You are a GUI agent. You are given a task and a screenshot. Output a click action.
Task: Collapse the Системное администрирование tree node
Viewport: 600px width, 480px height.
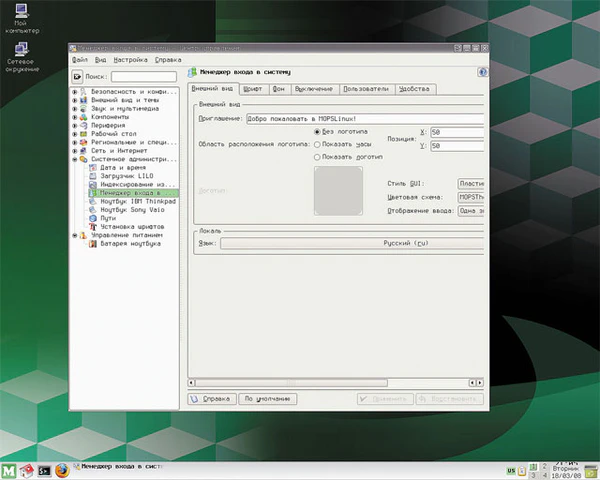tap(75, 159)
